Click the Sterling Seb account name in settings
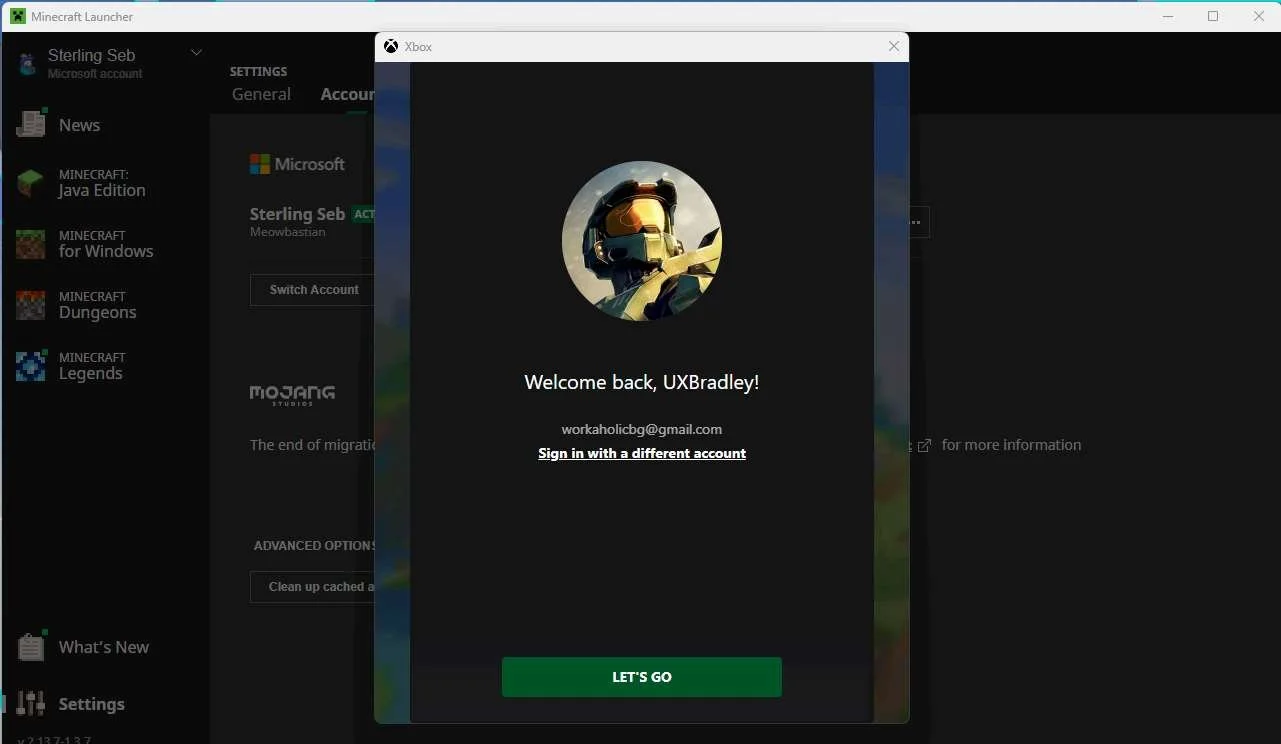This screenshot has width=1281, height=744. pyautogui.click(x=297, y=214)
